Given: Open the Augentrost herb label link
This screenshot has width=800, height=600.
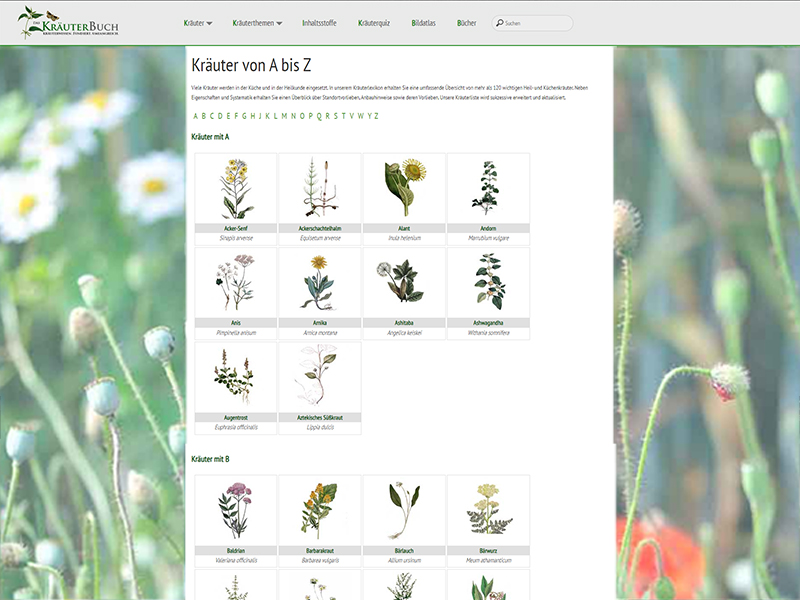Looking at the screenshot, I should (x=236, y=417).
